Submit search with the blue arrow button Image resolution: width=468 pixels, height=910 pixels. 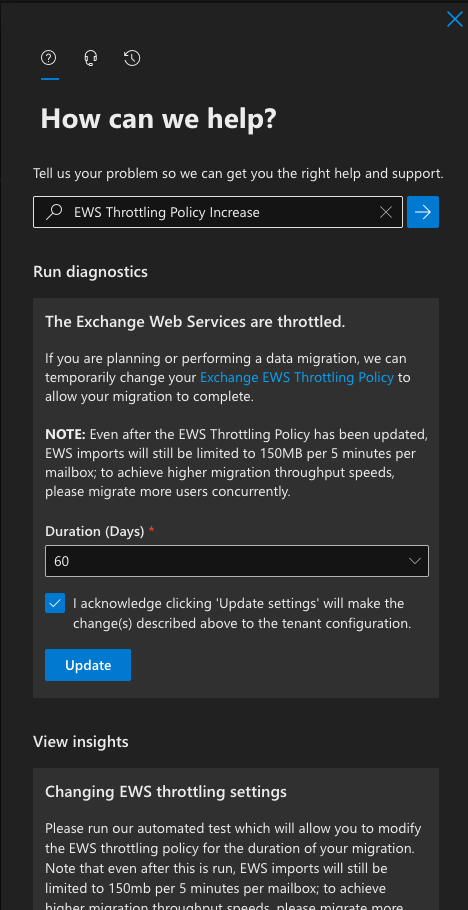pos(423,212)
